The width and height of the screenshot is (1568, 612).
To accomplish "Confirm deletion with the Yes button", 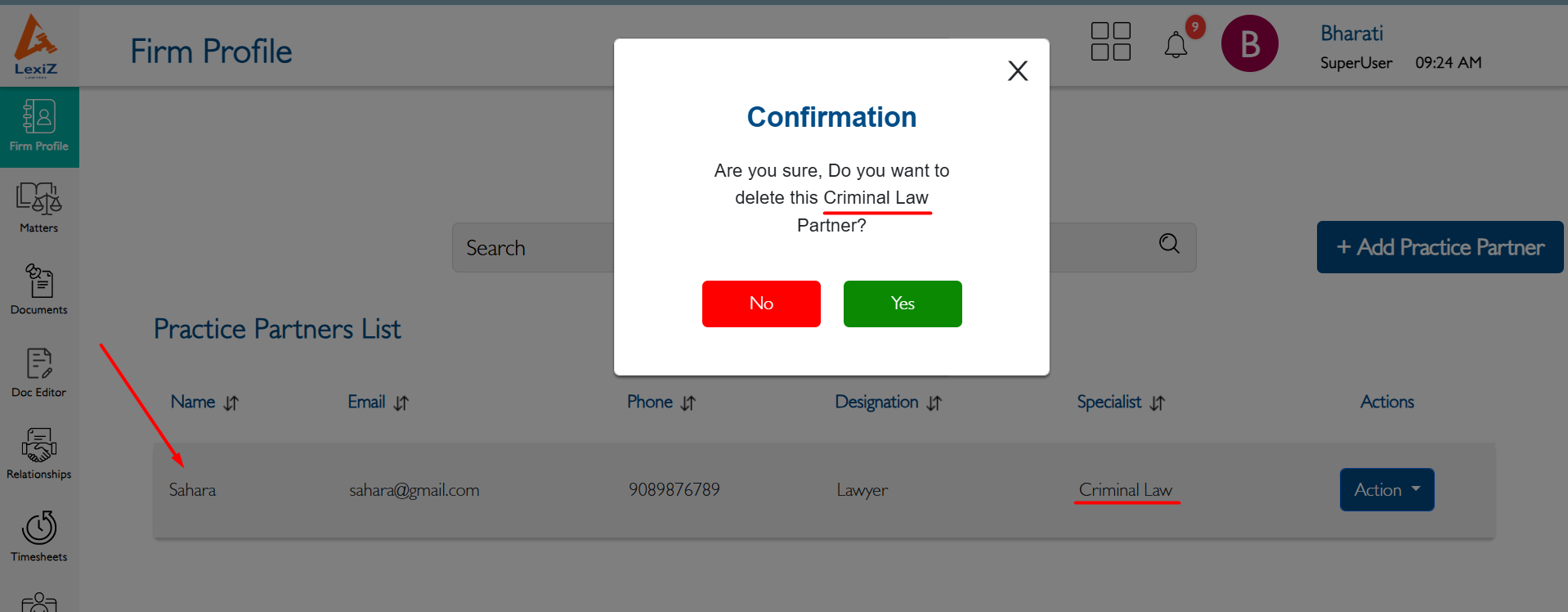I will tap(902, 304).
